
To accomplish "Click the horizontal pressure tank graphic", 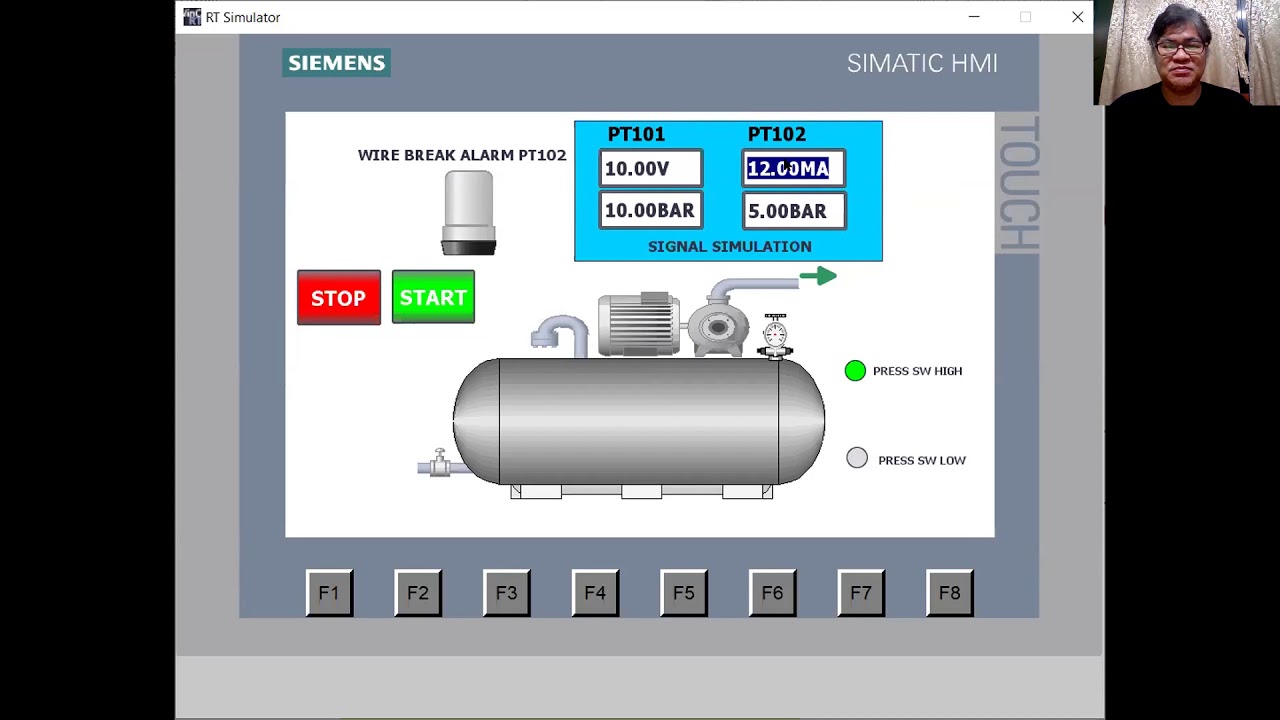I will pyautogui.click(x=639, y=421).
